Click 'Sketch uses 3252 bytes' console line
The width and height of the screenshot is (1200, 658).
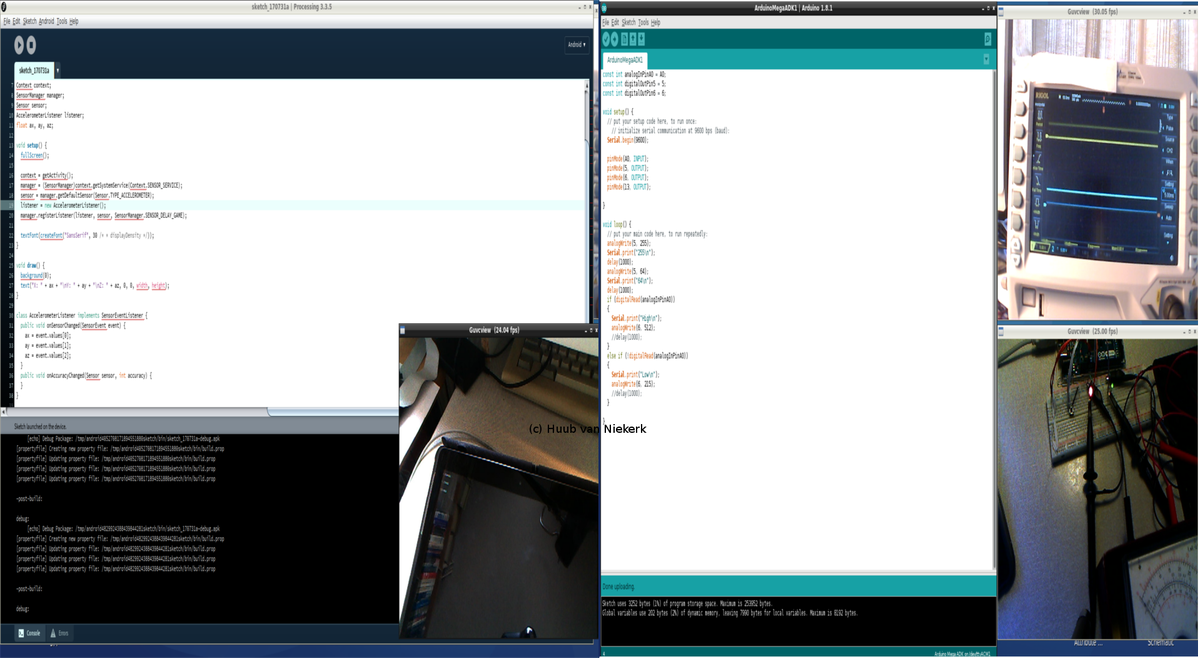coord(687,604)
